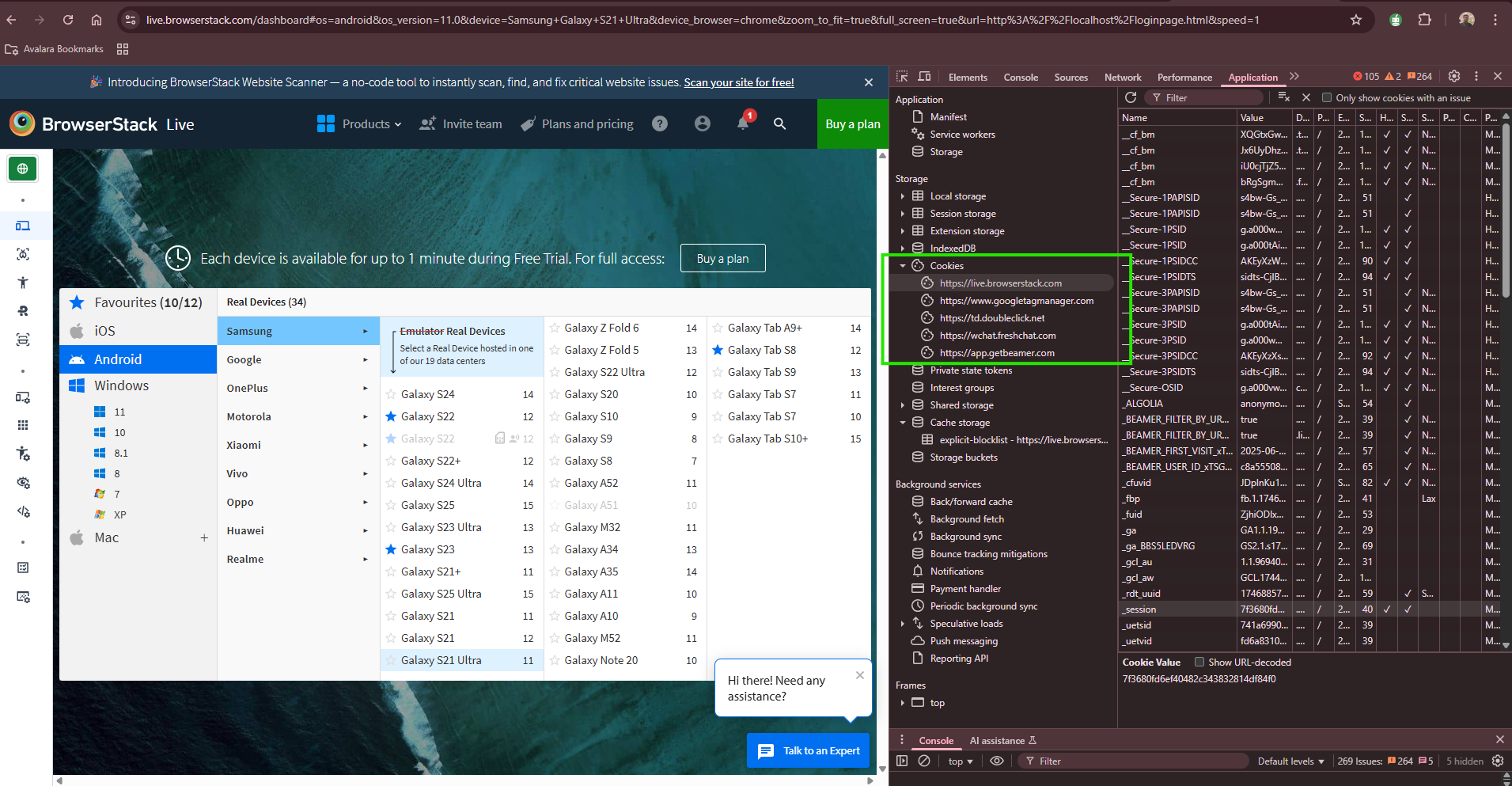
Task: Open AI assistance drawer tab
Action: pyautogui.click(x=1002, y=741)
